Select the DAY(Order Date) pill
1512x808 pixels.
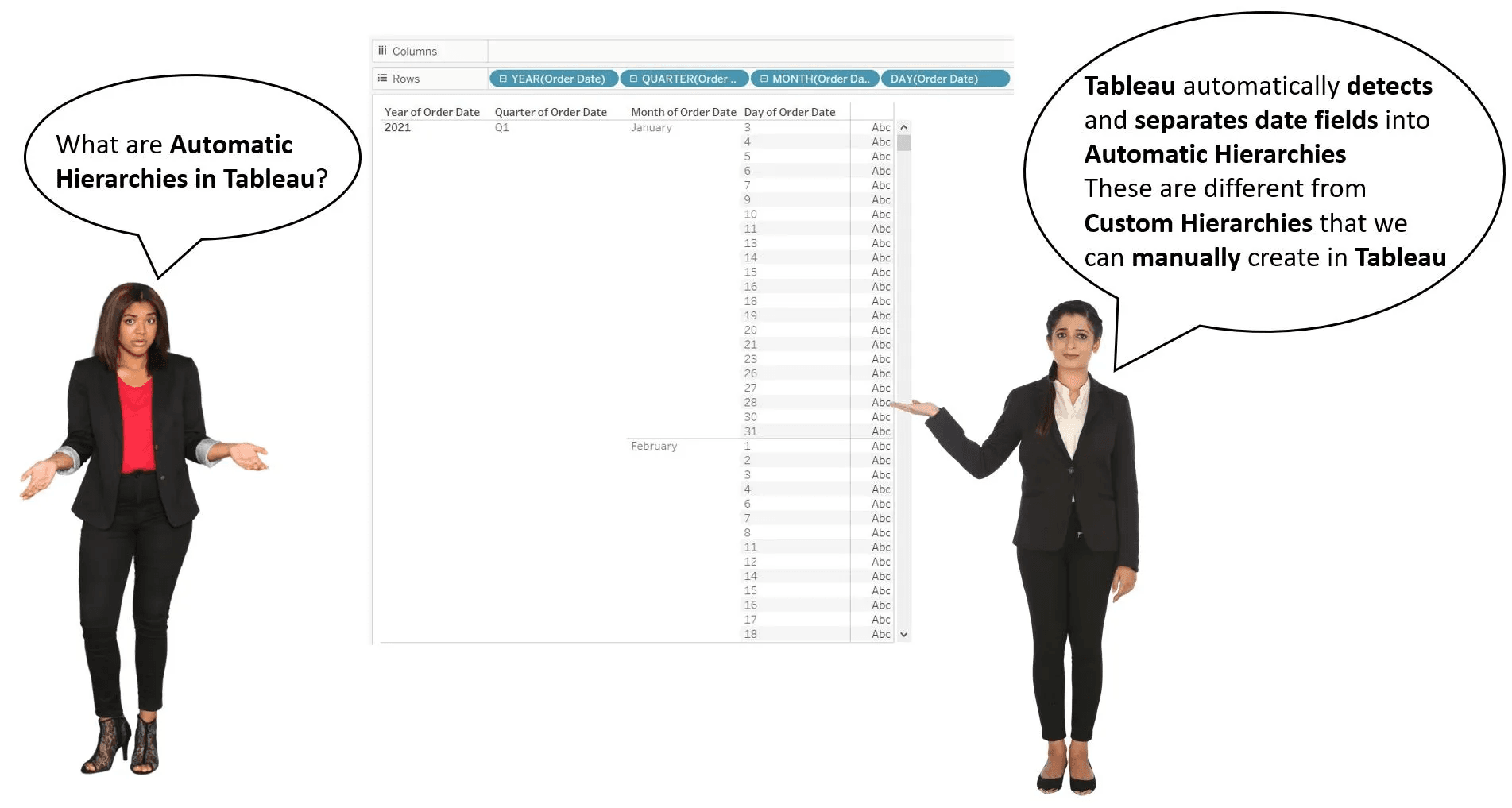click(x=945, y=79)
